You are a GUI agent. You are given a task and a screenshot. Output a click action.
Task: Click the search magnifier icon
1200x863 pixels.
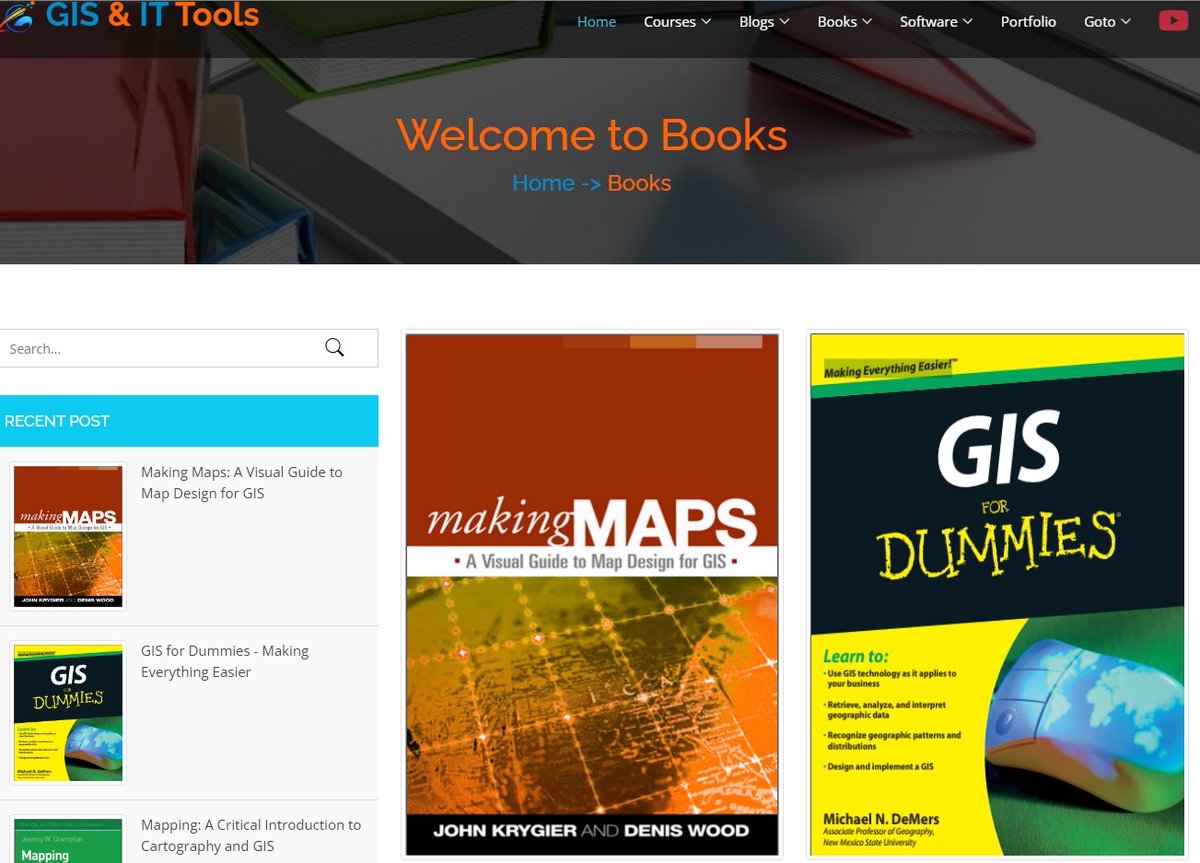point(334,348)
